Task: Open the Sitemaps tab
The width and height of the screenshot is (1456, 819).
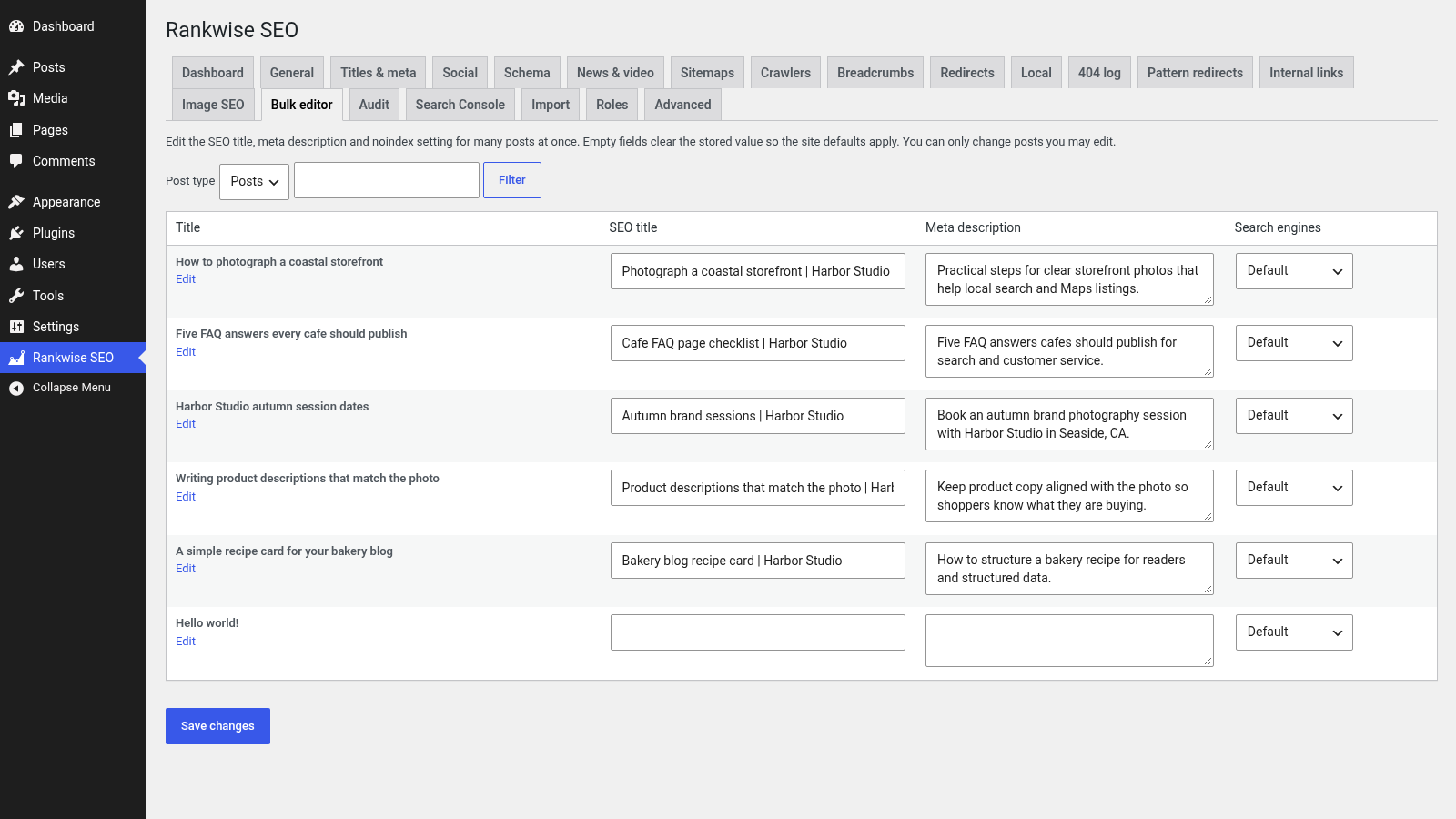Action: click(707, 73)
